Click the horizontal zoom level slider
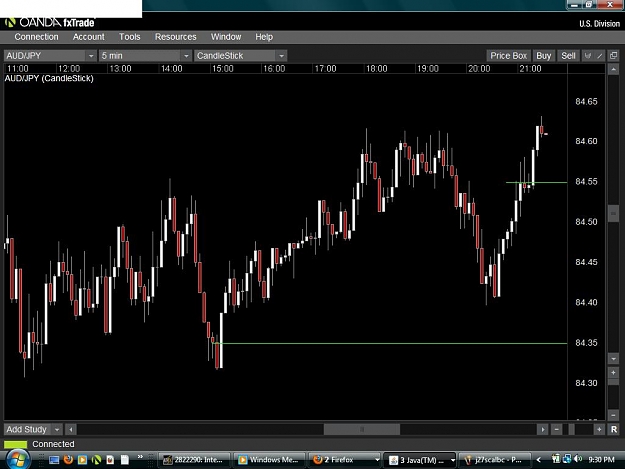Screen dimensions: 625x469 572,429
